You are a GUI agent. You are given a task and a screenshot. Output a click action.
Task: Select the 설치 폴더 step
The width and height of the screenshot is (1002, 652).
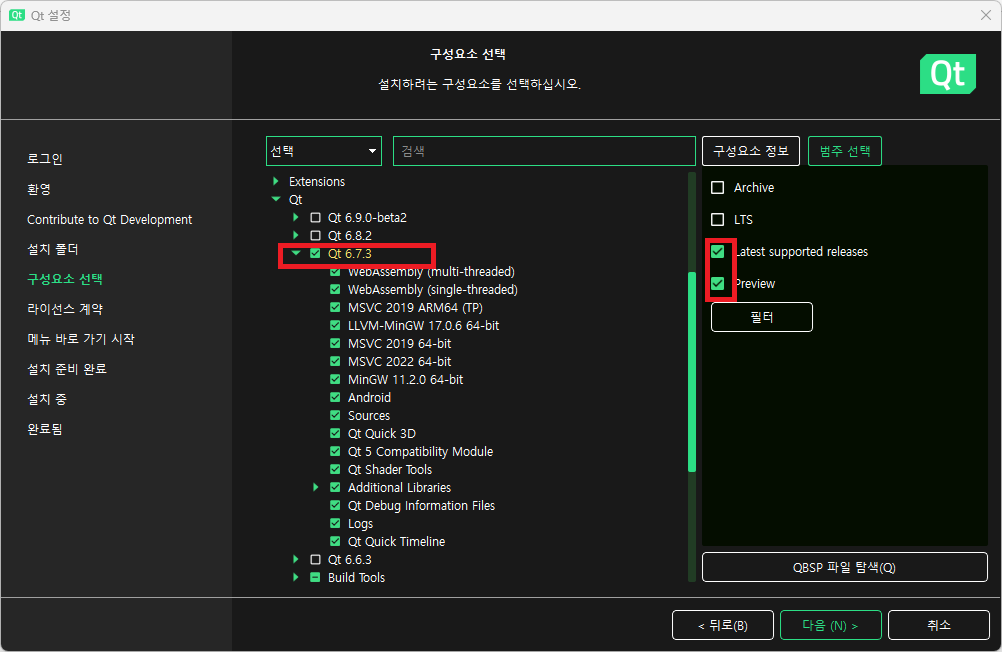tap(52, 249)
